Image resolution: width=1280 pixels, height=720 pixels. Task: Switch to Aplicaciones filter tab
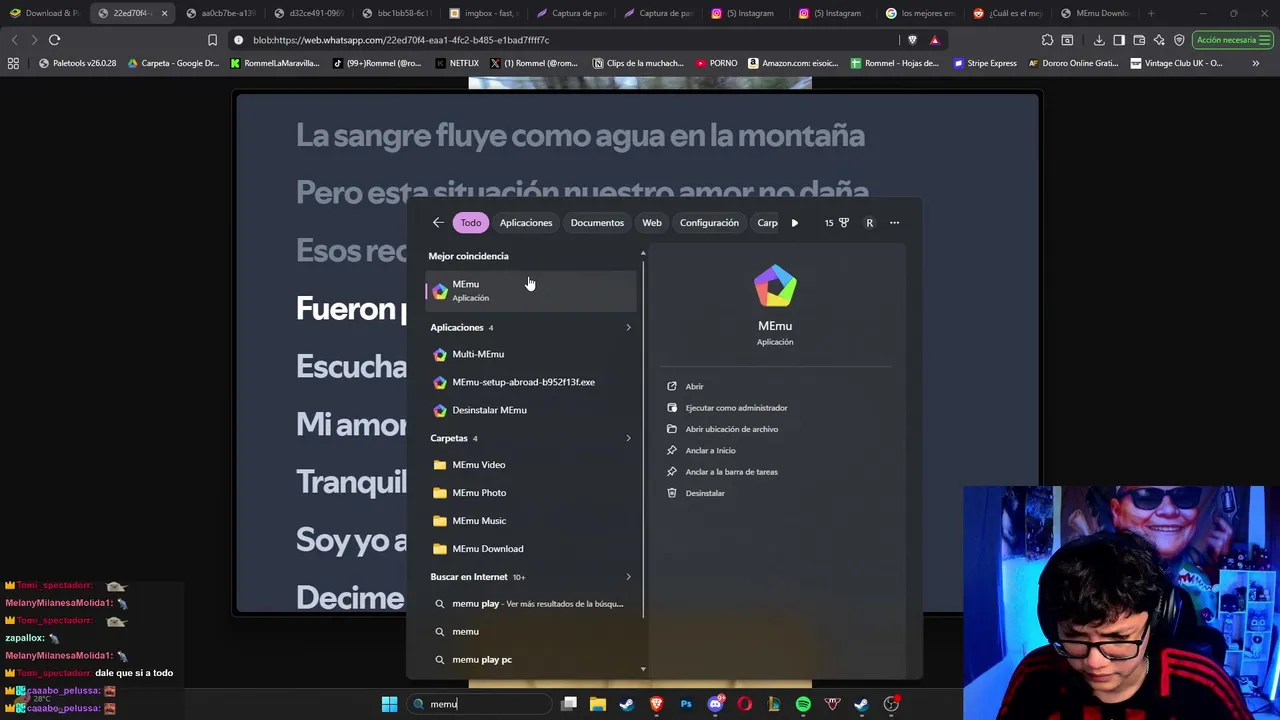pyautogui.click(x=526, y=223)
